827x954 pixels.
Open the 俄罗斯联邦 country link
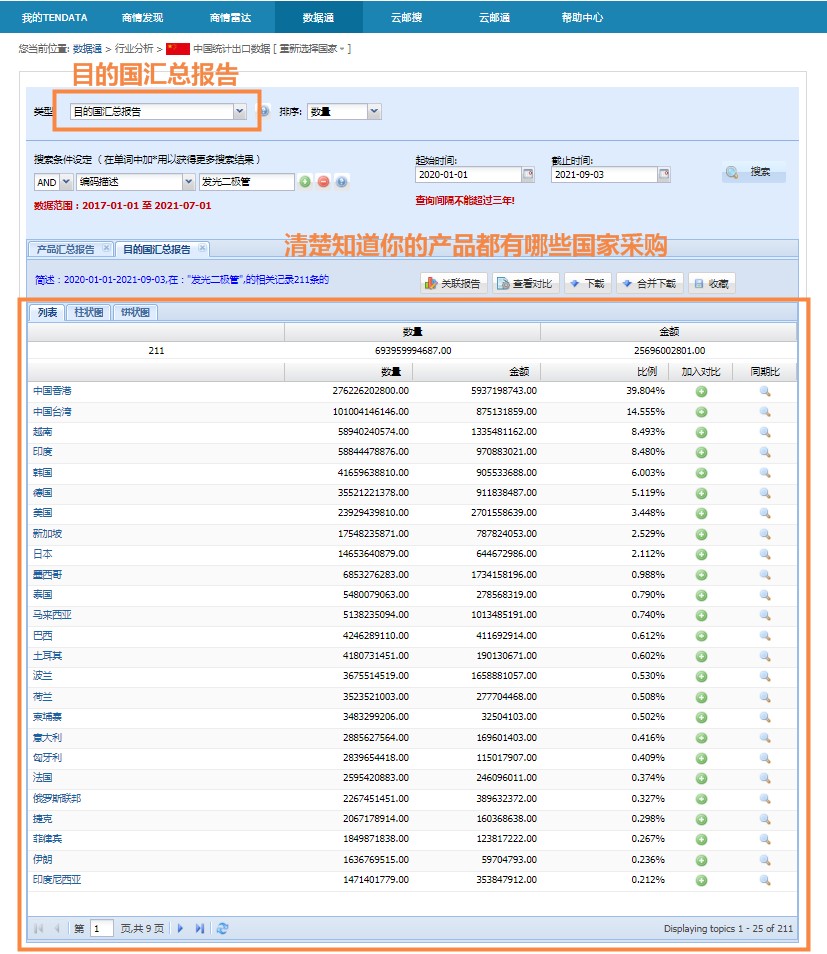click(57, 798)
